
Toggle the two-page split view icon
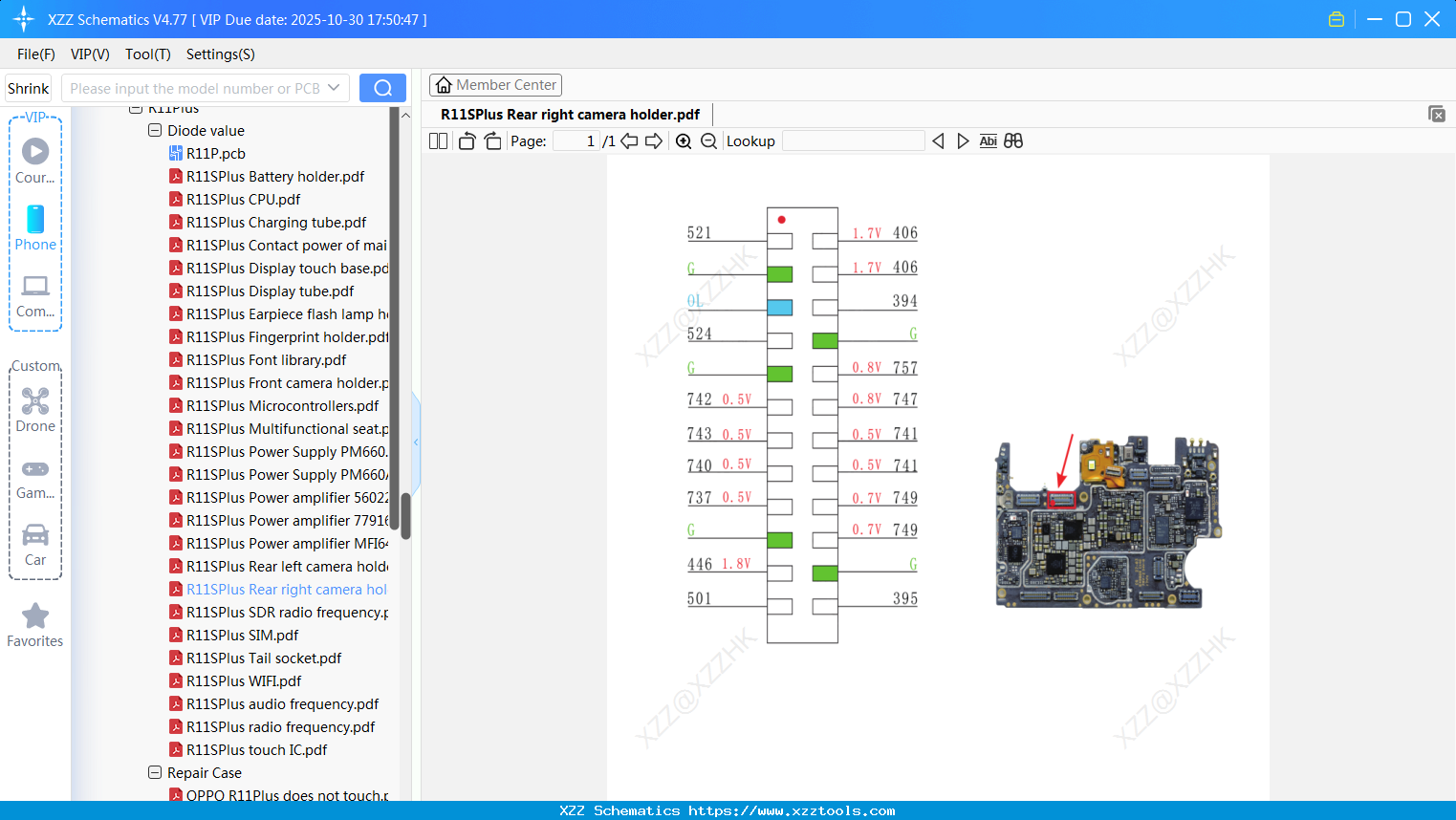click(x=438, y=141)
